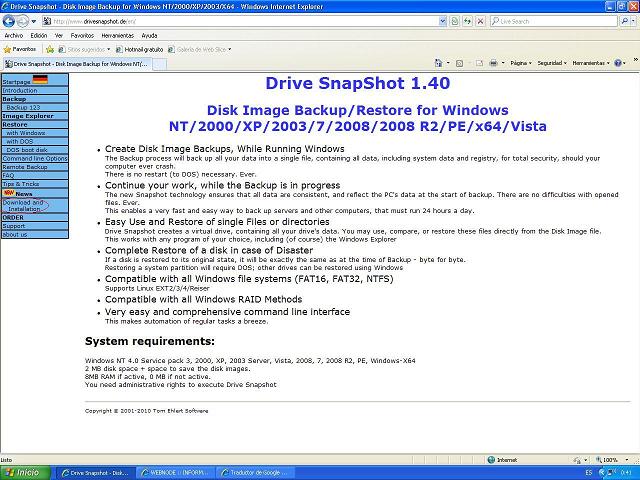Open Sitios sugeridos dropdown
The height and width of the screenshot is (480, 640).
(x=84, y=49)
